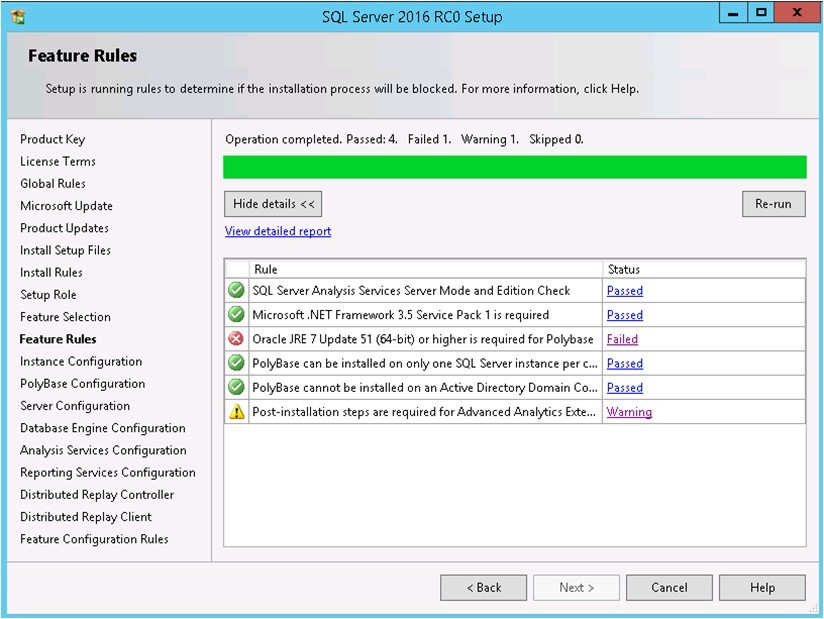Screen dimensions: 824x619
Task: Click 'PolyBase can be installed on only one' rule text
Action: (425, 363)
